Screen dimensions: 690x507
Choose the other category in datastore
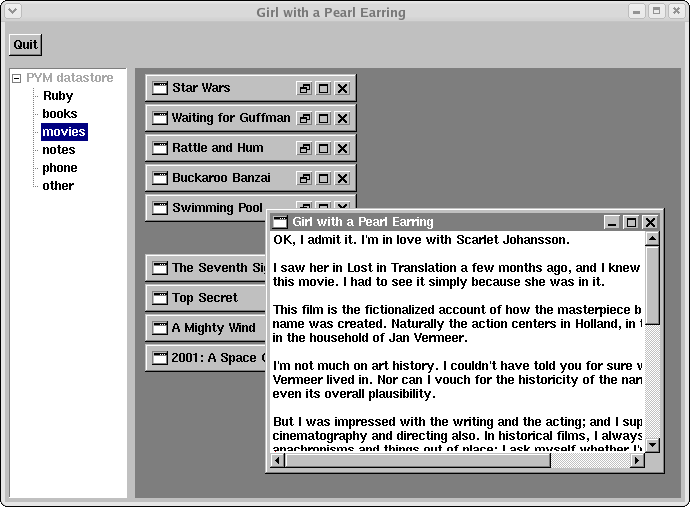pyautogui.click(x=58, y=186)
